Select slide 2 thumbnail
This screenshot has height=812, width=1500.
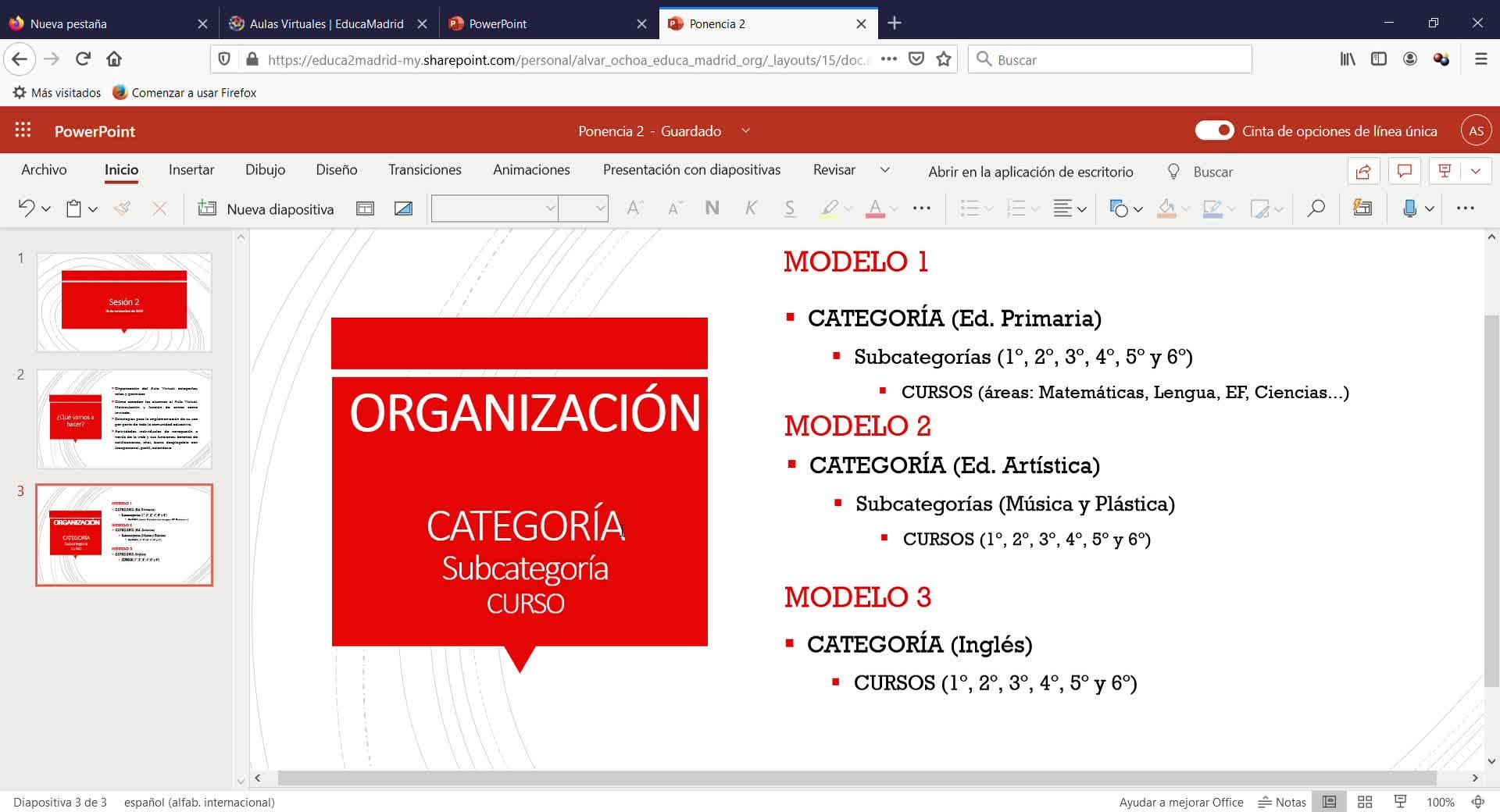click(124, 418)
